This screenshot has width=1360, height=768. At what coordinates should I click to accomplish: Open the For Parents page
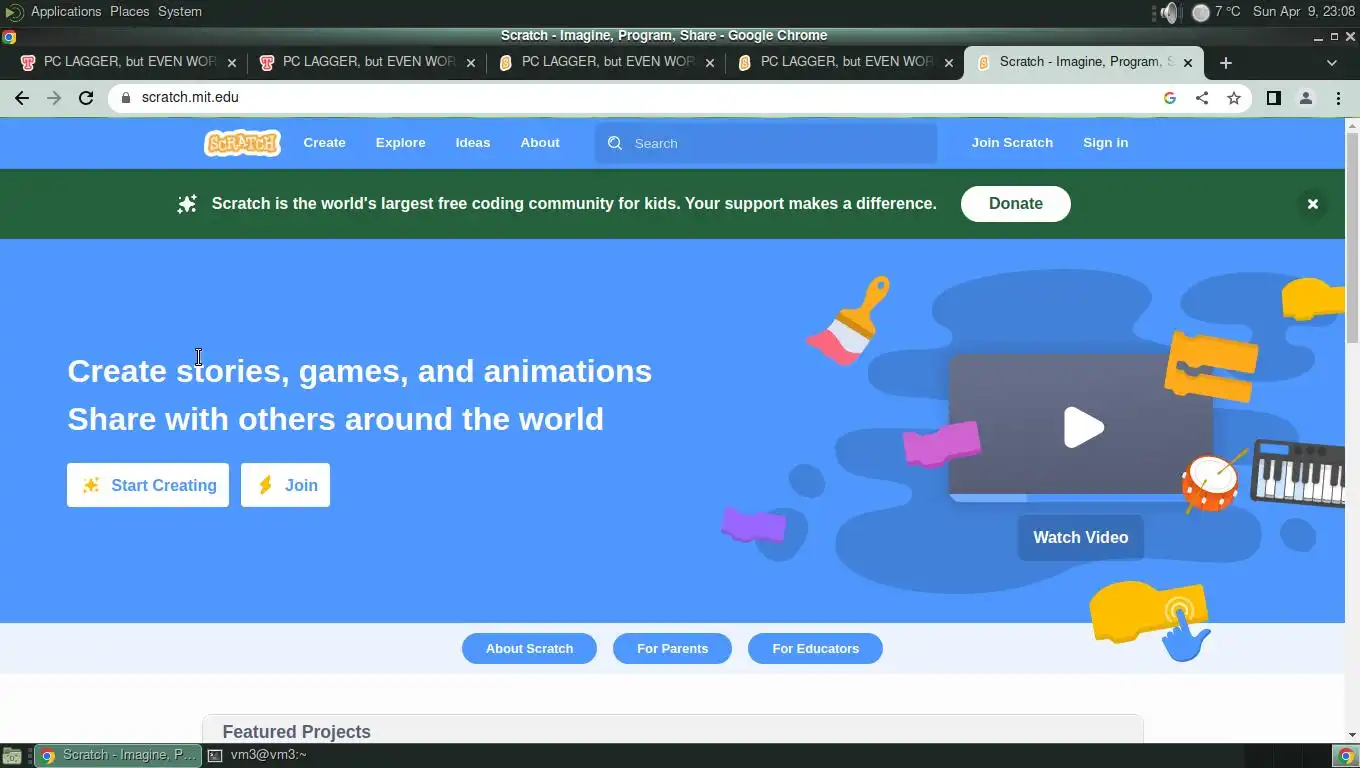click(672, 648)
